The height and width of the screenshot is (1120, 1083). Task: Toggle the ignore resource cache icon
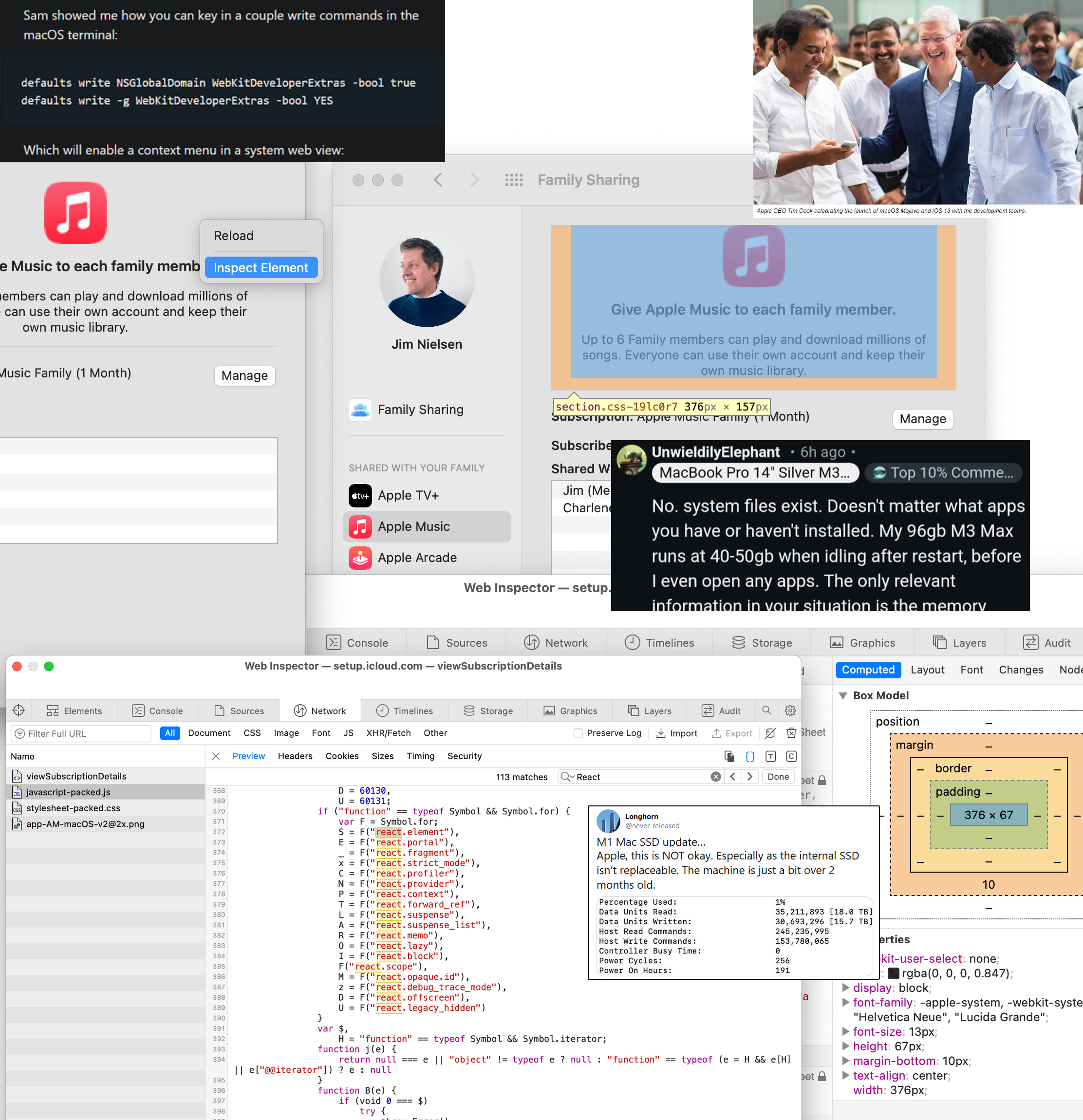770,733
